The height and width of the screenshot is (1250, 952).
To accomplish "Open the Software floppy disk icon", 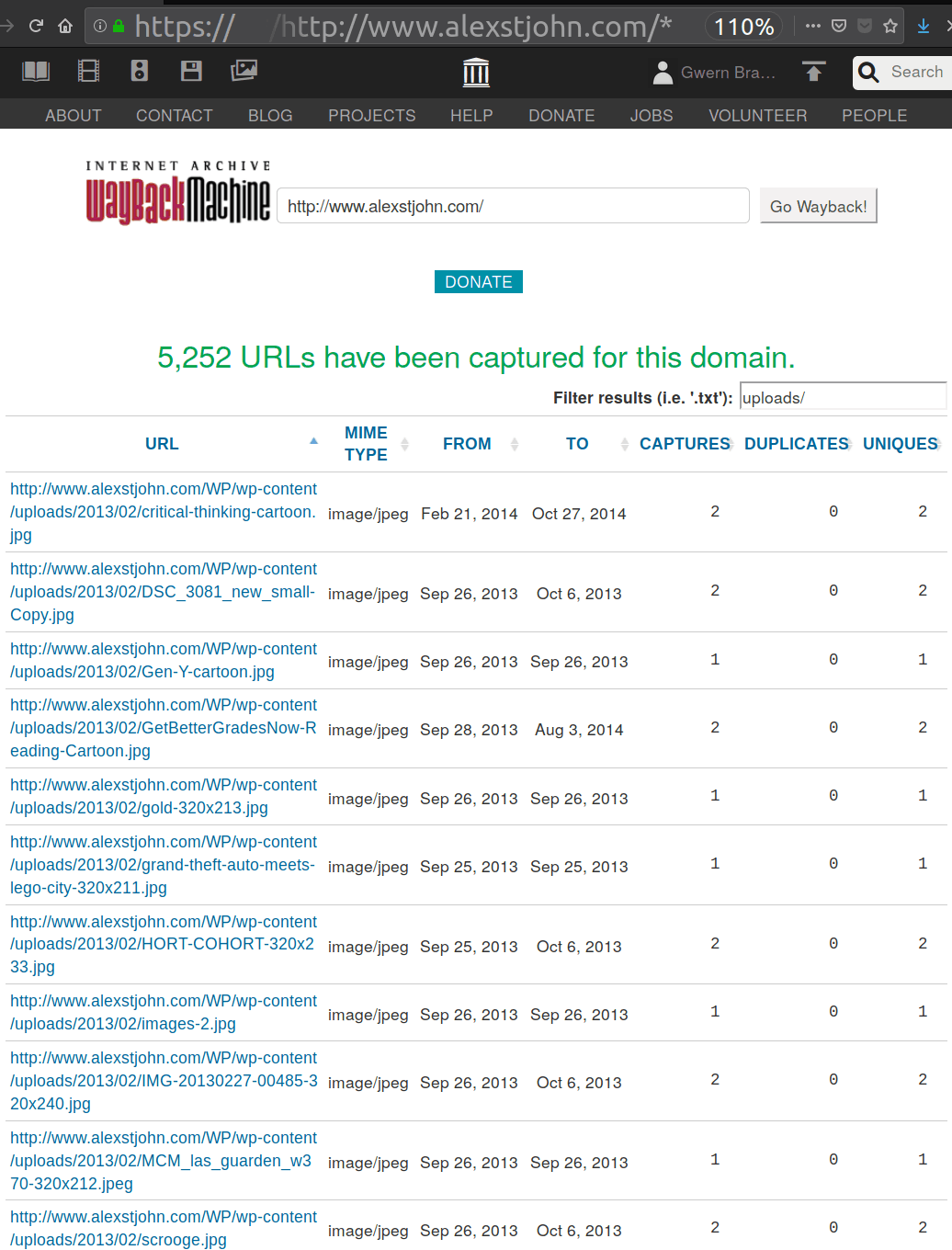I will click(x=191, y=71).
